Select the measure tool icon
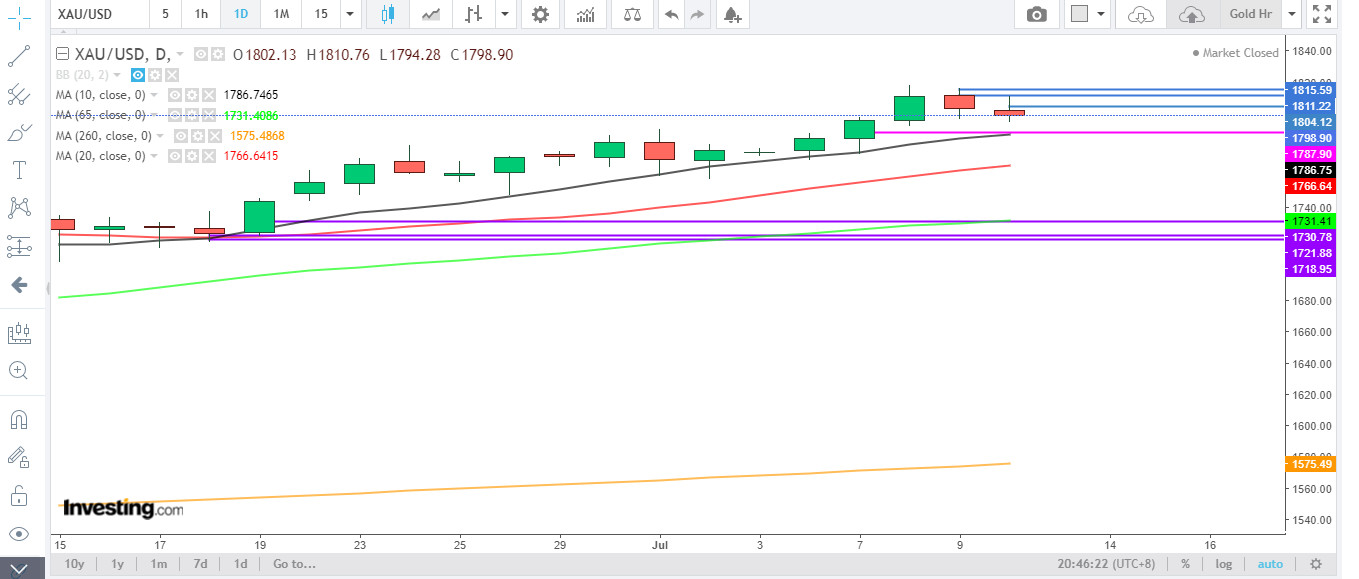Screen dimensions: 1359x579 [x=18, y=333]
